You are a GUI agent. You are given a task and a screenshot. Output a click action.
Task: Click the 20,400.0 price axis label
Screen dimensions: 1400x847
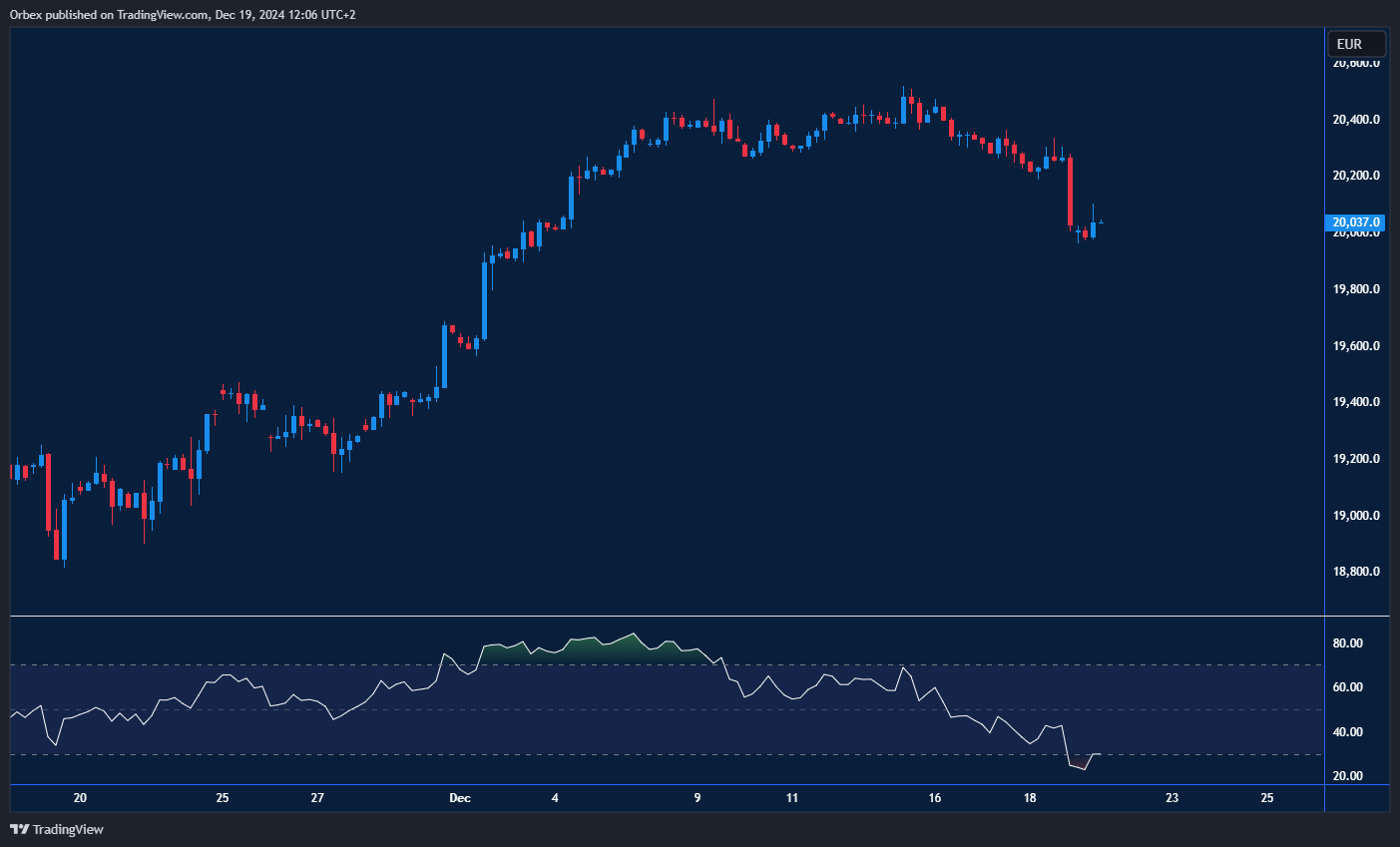[x=1356, y=120]
